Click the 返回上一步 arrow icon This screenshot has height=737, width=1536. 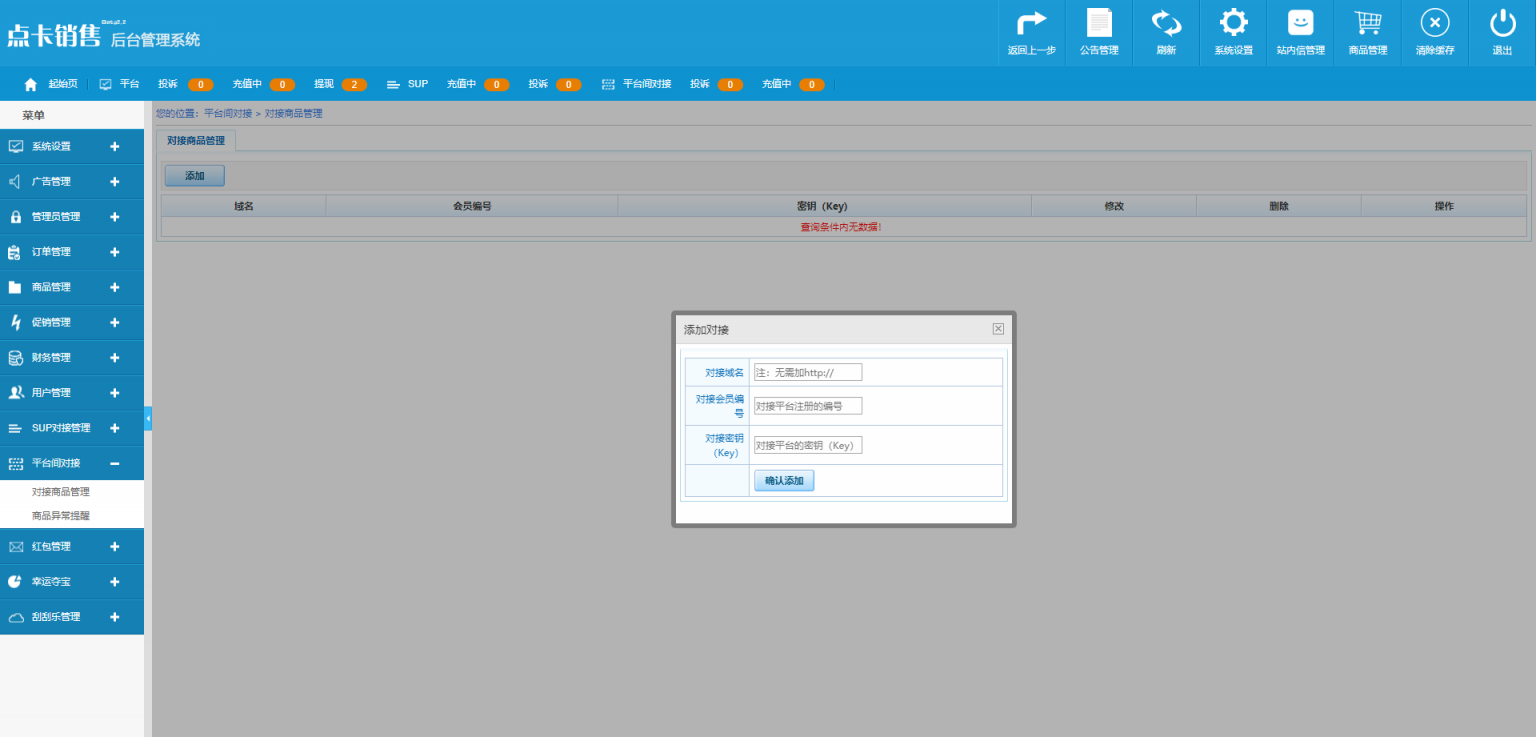[1031, 23]
